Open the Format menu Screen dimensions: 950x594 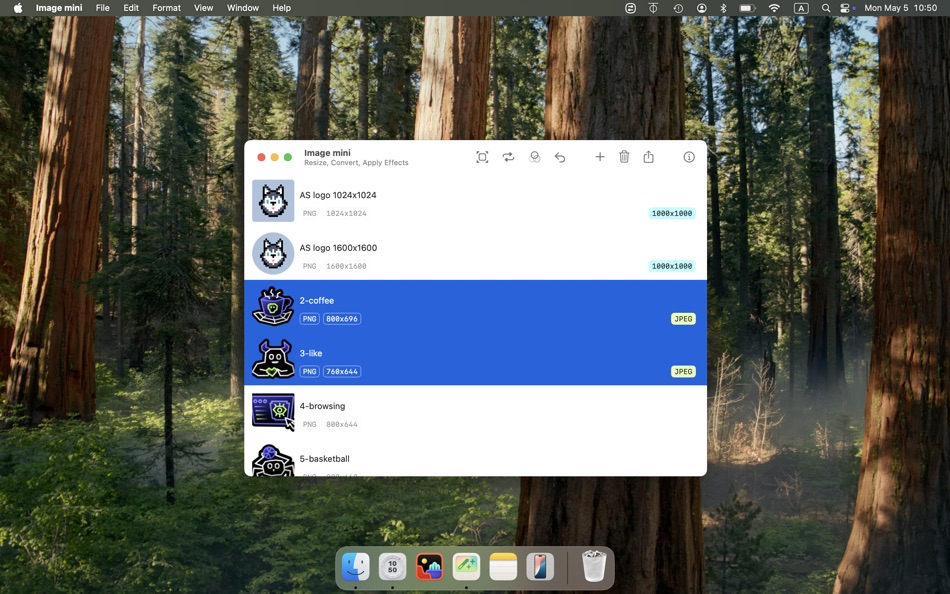[167, 8]
